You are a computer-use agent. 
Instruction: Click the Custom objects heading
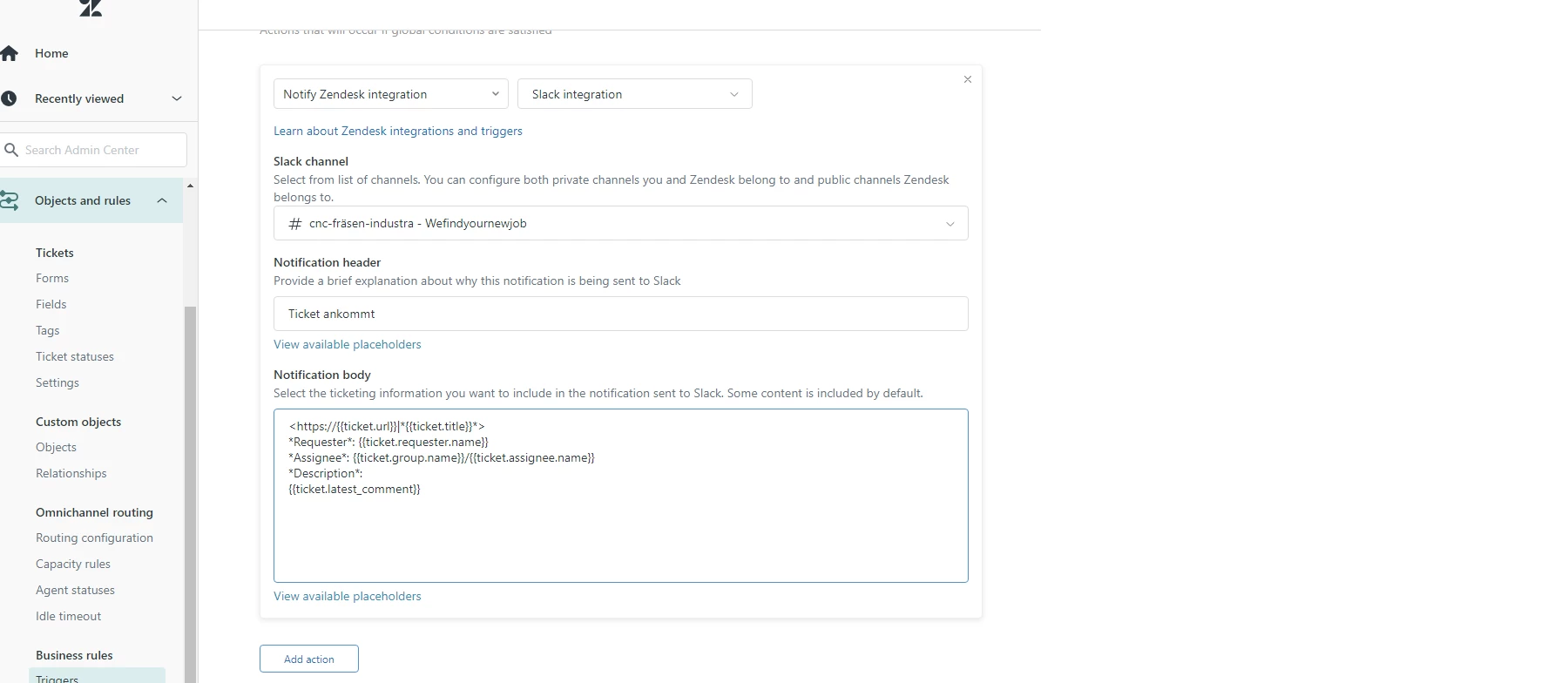pyautogui.click(x=78, y=422)
